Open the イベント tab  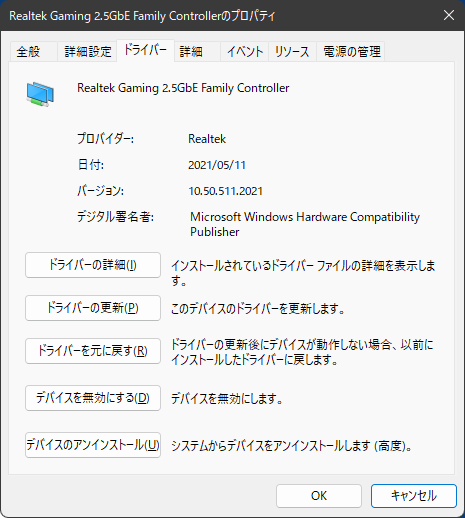245,52
